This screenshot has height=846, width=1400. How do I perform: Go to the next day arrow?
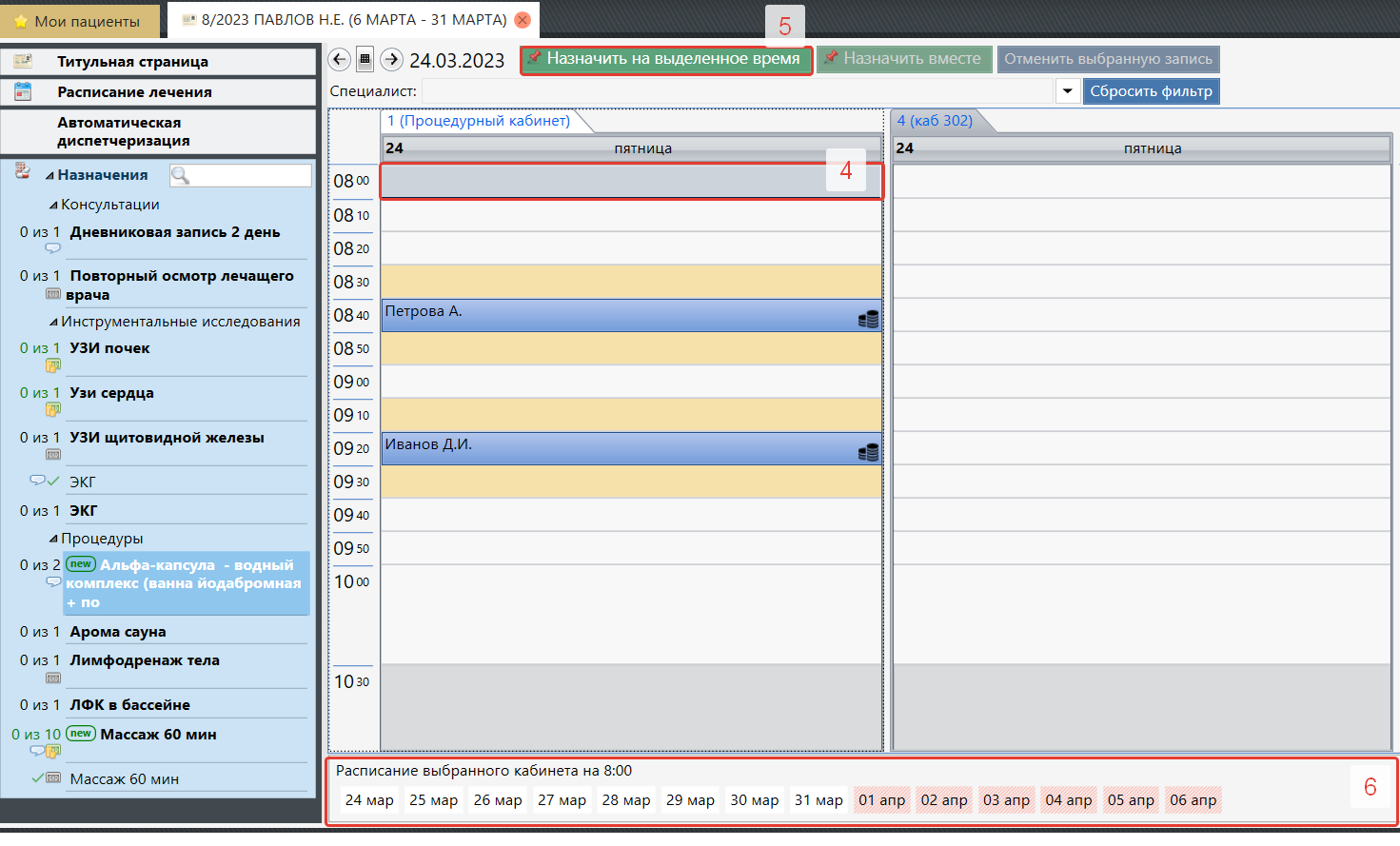tap(391, 60)
